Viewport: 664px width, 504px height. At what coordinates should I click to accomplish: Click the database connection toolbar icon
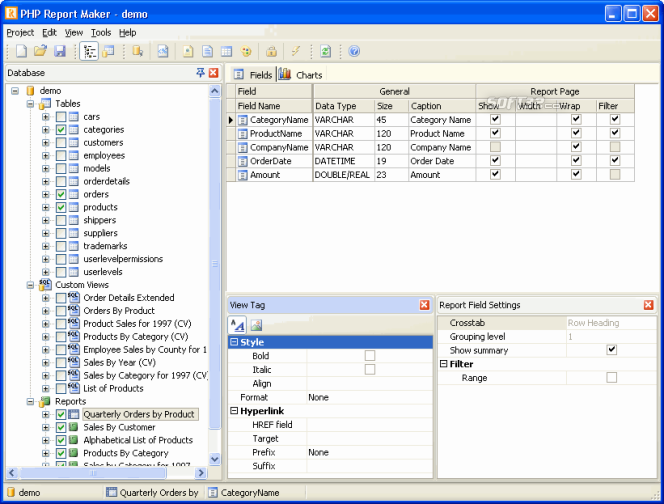137,51
